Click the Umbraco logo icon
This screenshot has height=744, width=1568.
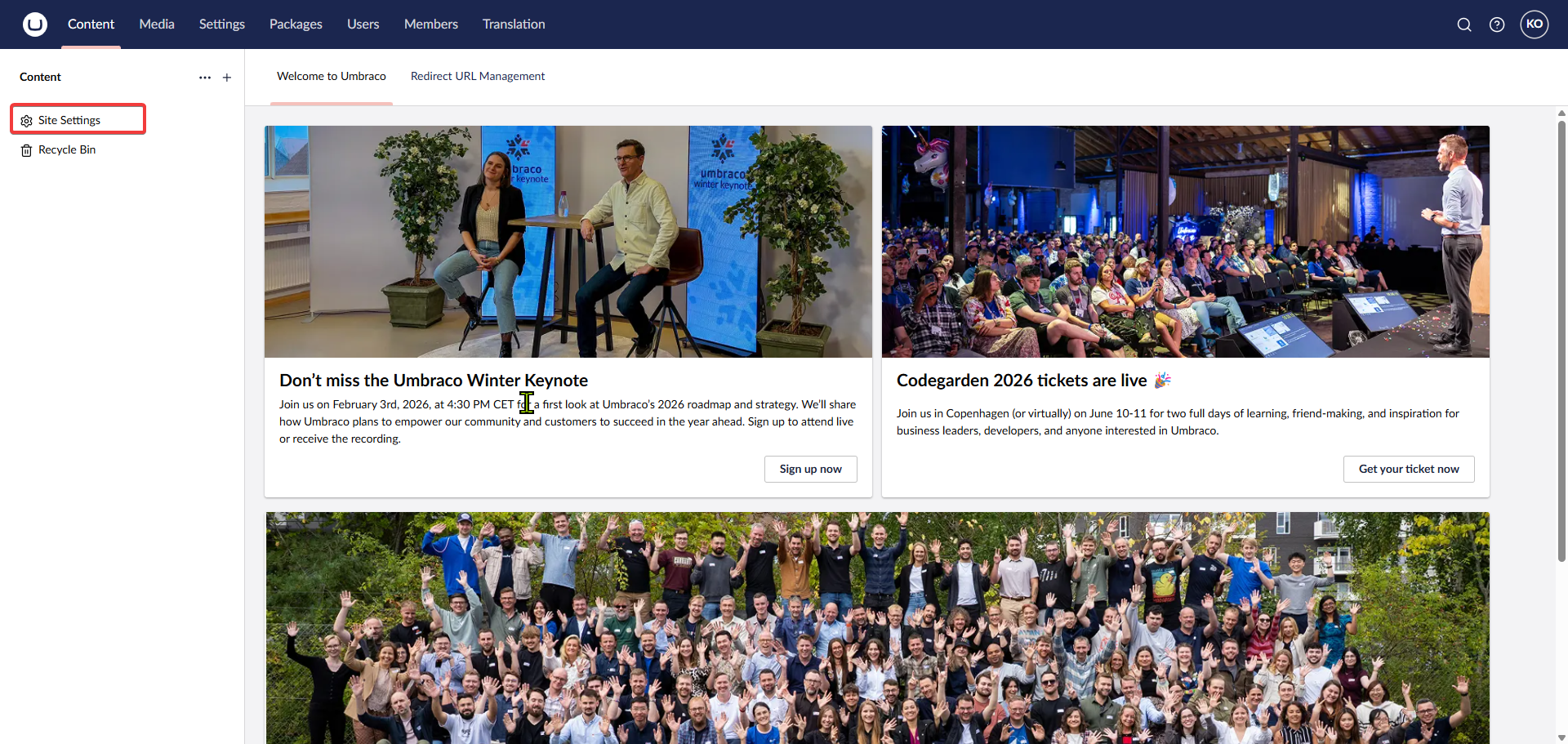(34, 25)
